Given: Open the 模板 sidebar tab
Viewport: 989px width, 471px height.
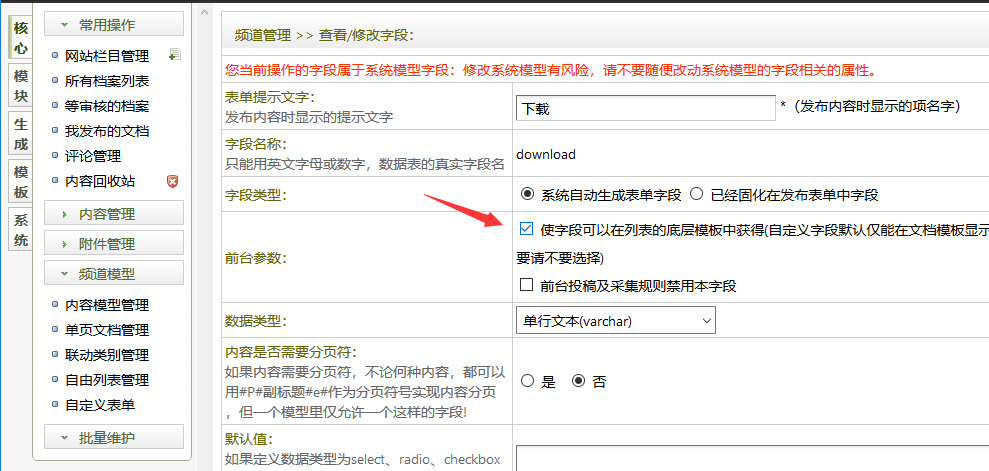Looking at the screenshot, I should coord(21,181).
